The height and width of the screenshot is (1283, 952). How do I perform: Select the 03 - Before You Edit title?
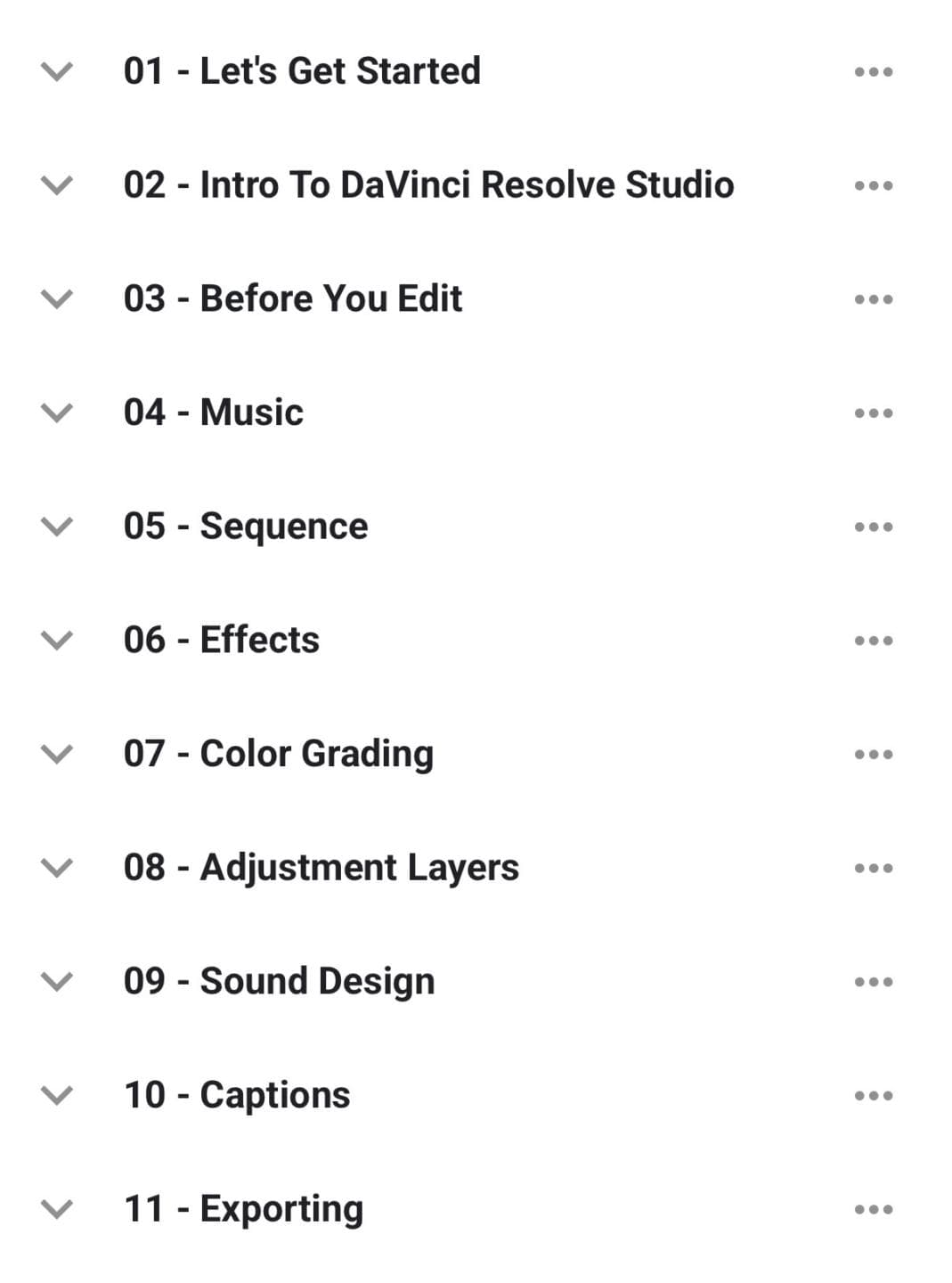[x=293, y=298]
